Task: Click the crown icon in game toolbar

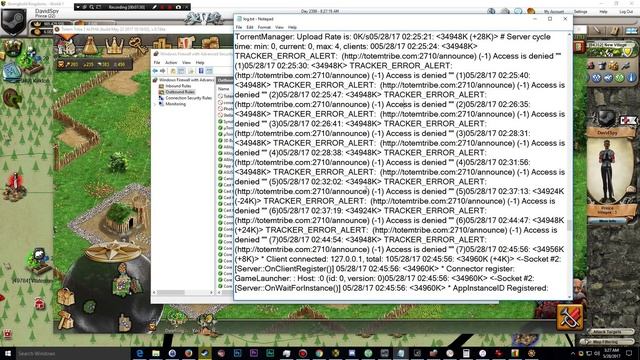Action: point(114,46)
